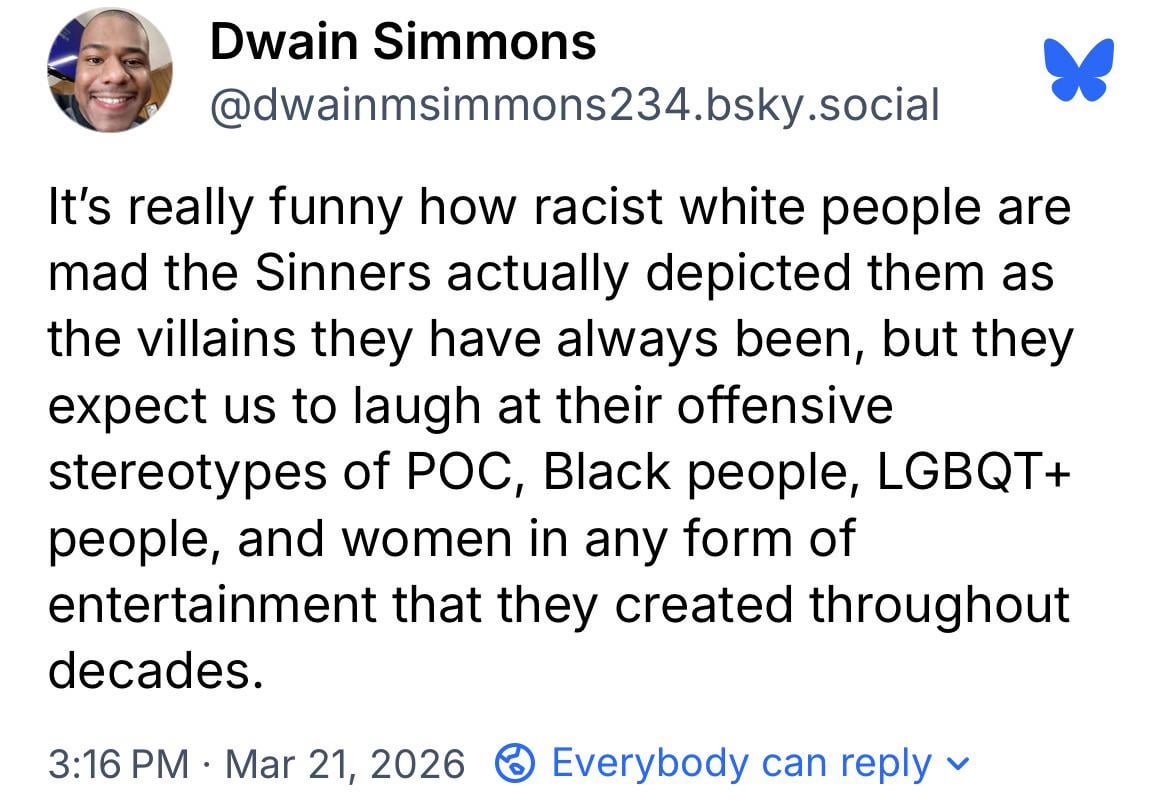This screenshot has width=1169, height=804.
Task: Click the word throughout in the post
Action: (x=940, y=605)
